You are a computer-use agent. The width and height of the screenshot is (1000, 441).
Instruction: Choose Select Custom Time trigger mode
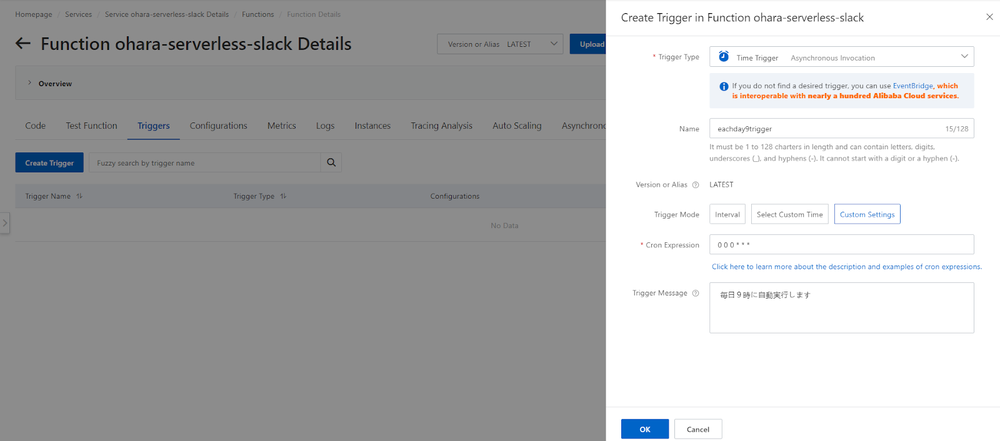click(x=789, y=214)
